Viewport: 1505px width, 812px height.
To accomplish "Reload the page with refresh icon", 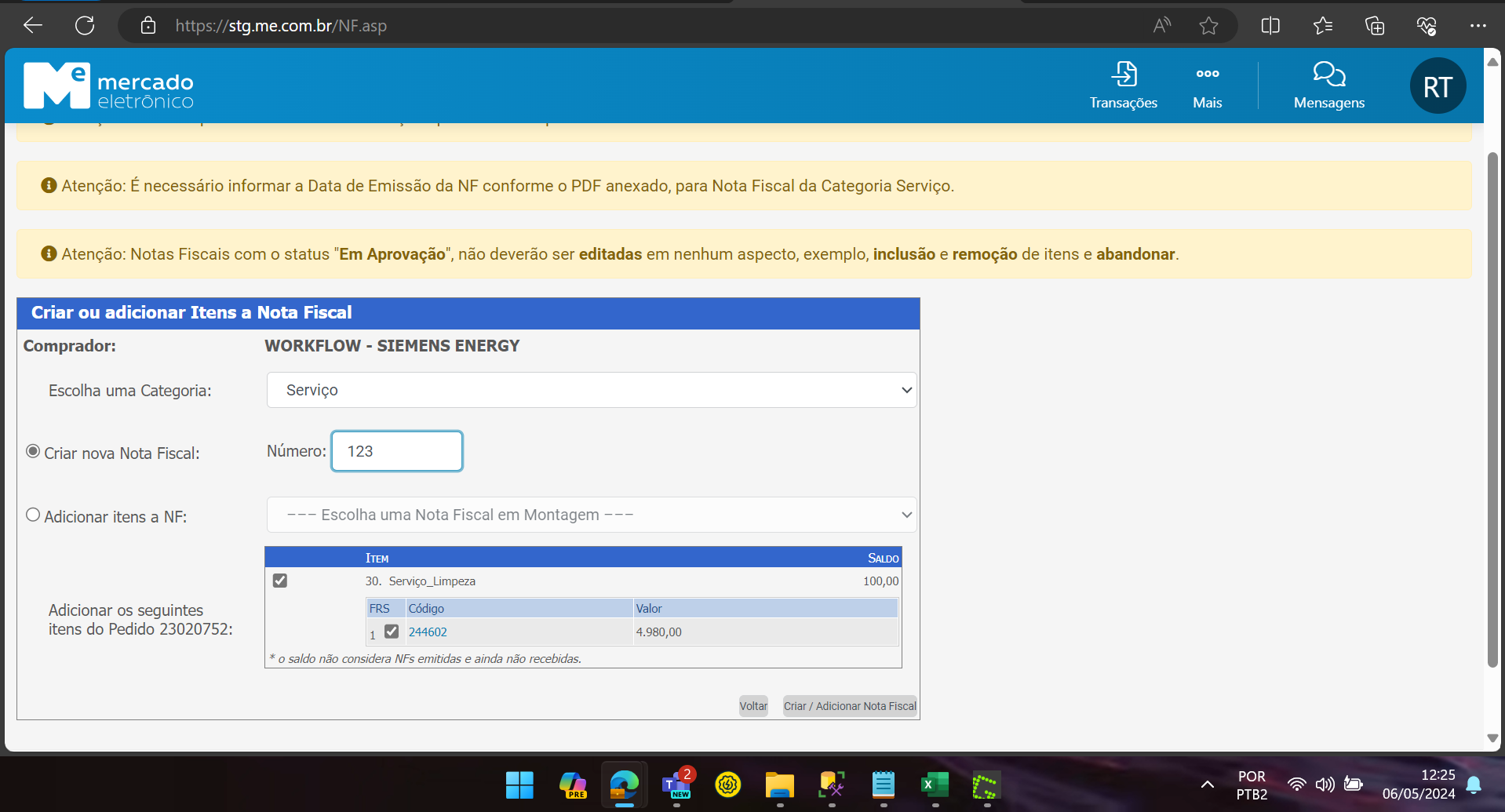I will click(85, 25).
